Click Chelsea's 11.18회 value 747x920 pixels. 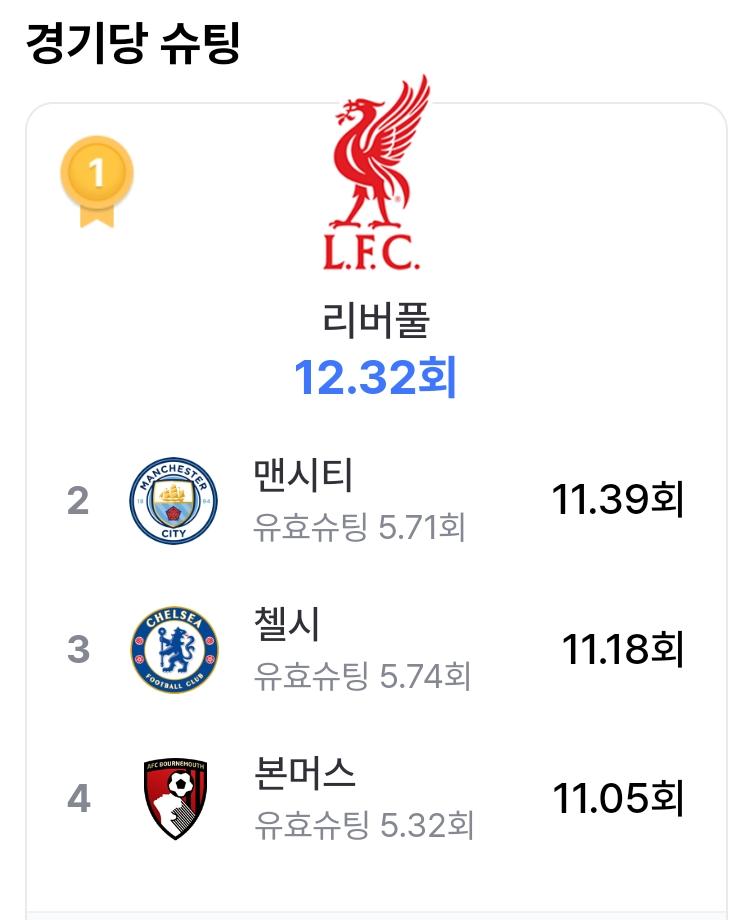(623, 650)
